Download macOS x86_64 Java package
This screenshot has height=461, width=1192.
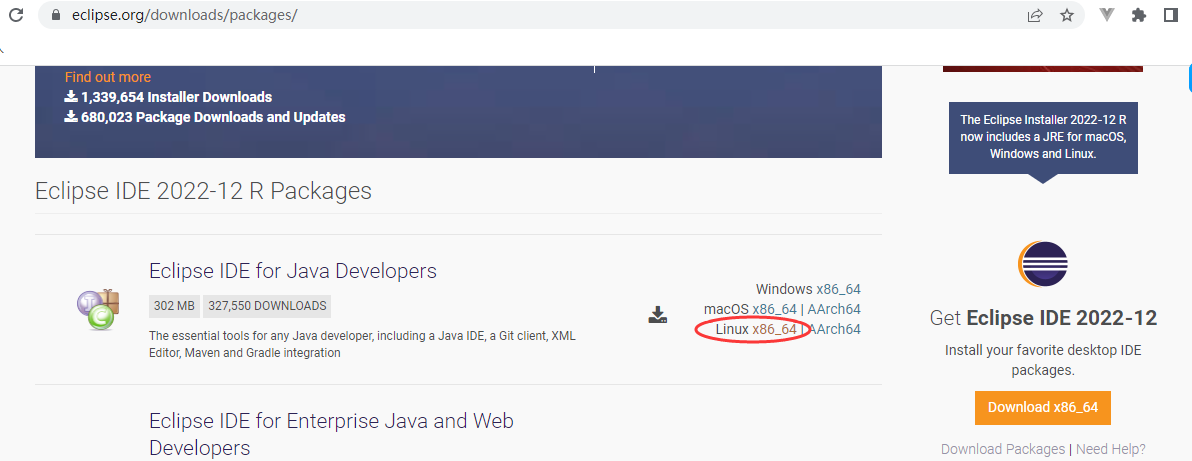(775, 309)
